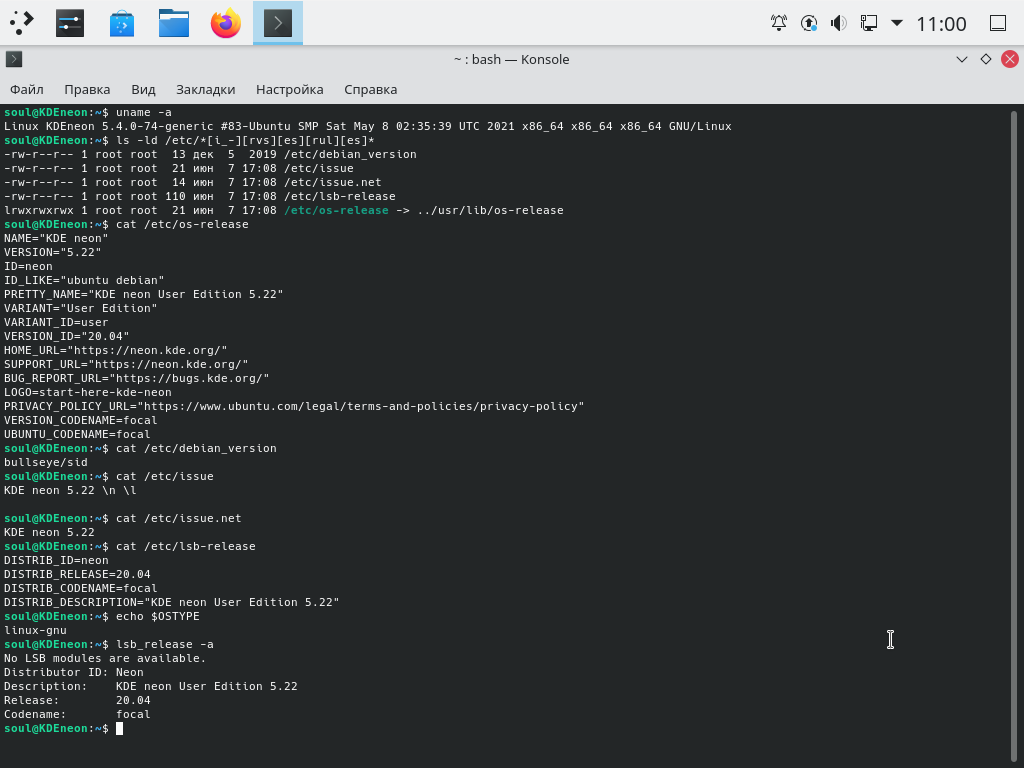Close the Konsole window

pyautogui.click(x=1010, y=59)
